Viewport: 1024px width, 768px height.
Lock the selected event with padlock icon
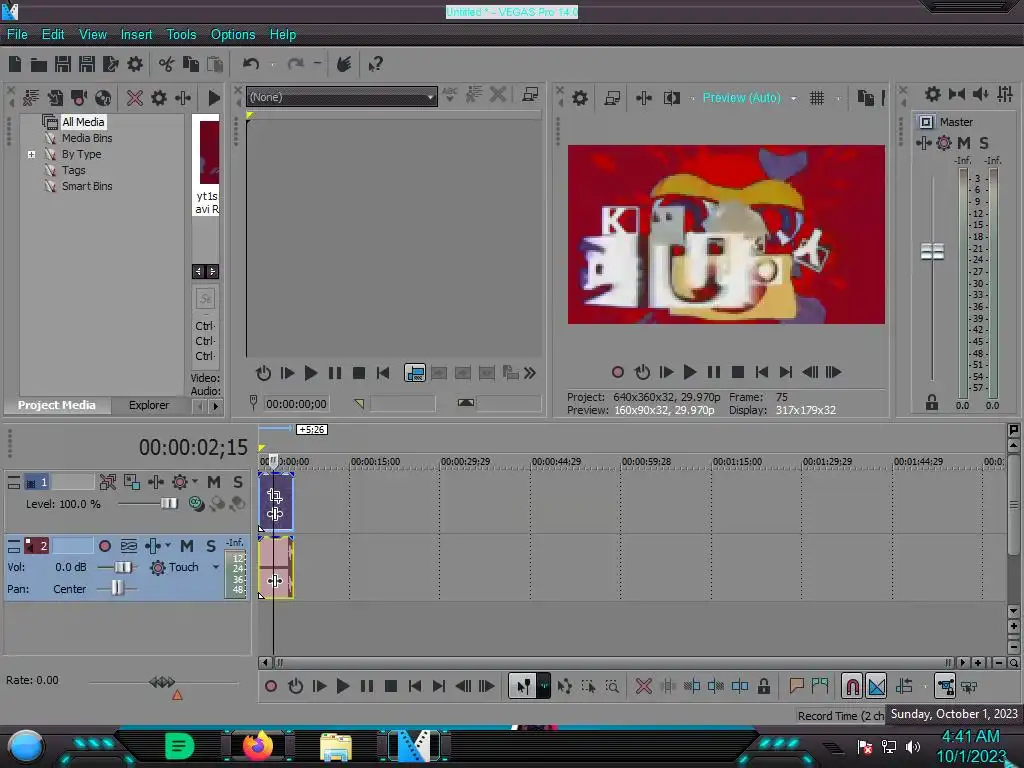763,686
